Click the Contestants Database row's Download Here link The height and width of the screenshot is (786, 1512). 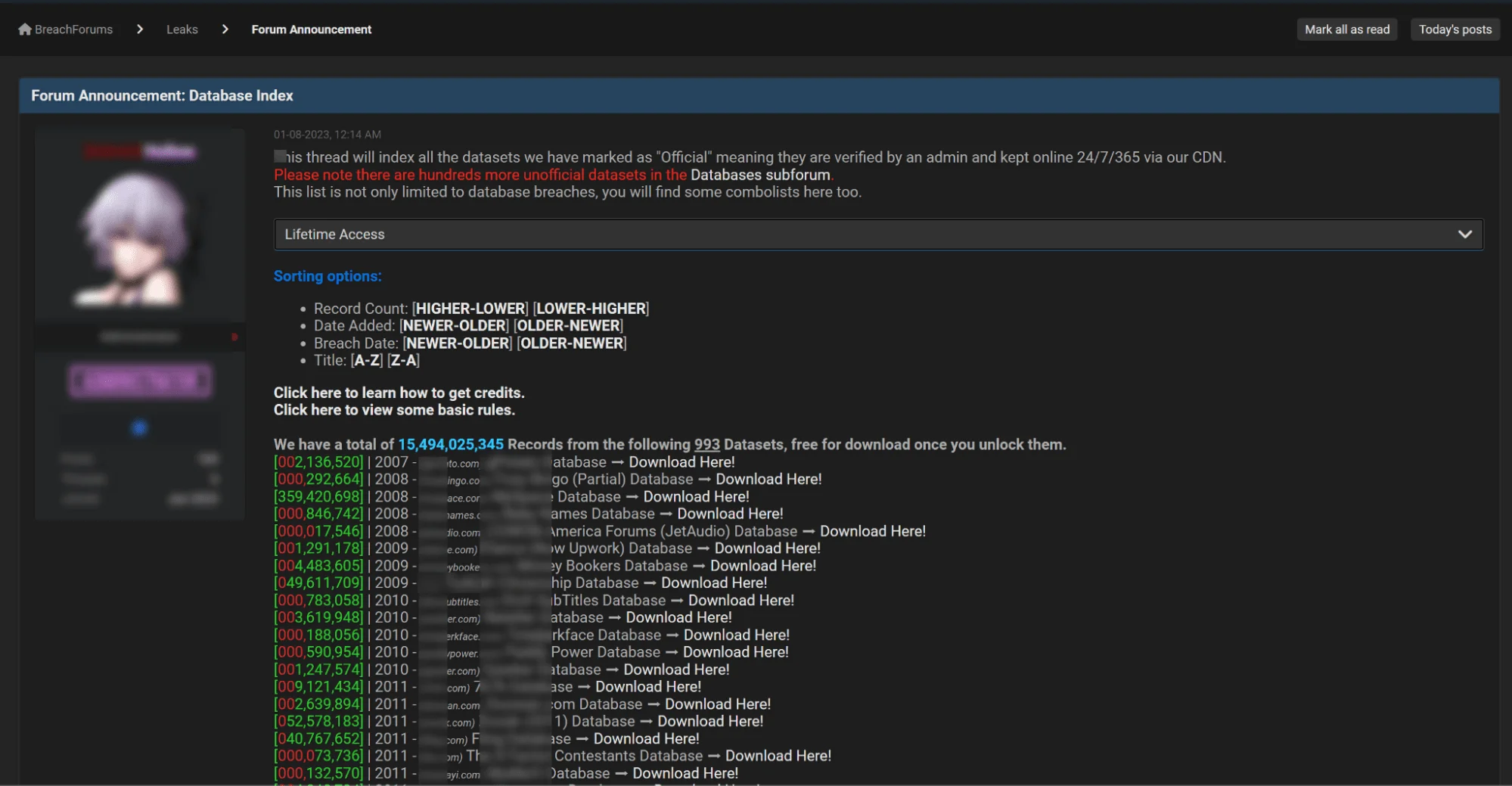coord(778,756)
